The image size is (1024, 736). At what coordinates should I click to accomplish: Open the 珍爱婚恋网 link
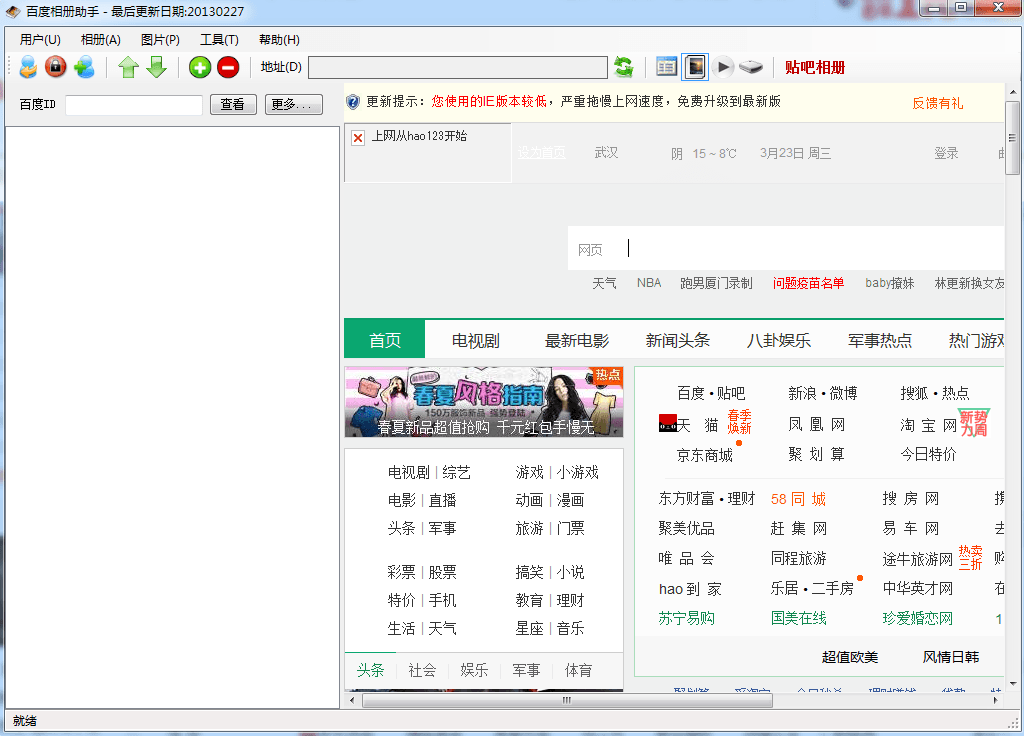coord(918,618)
